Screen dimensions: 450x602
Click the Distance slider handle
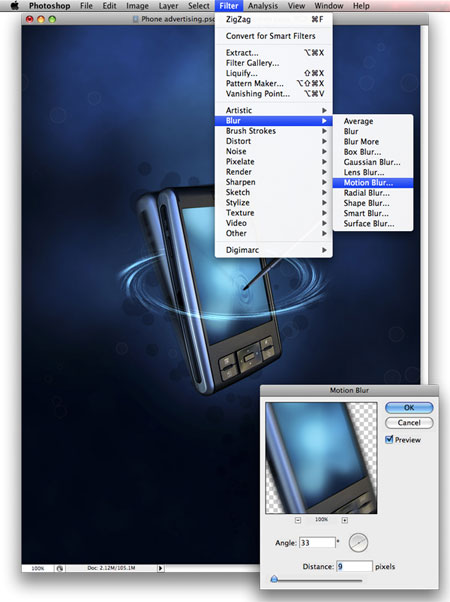(274, 579)
